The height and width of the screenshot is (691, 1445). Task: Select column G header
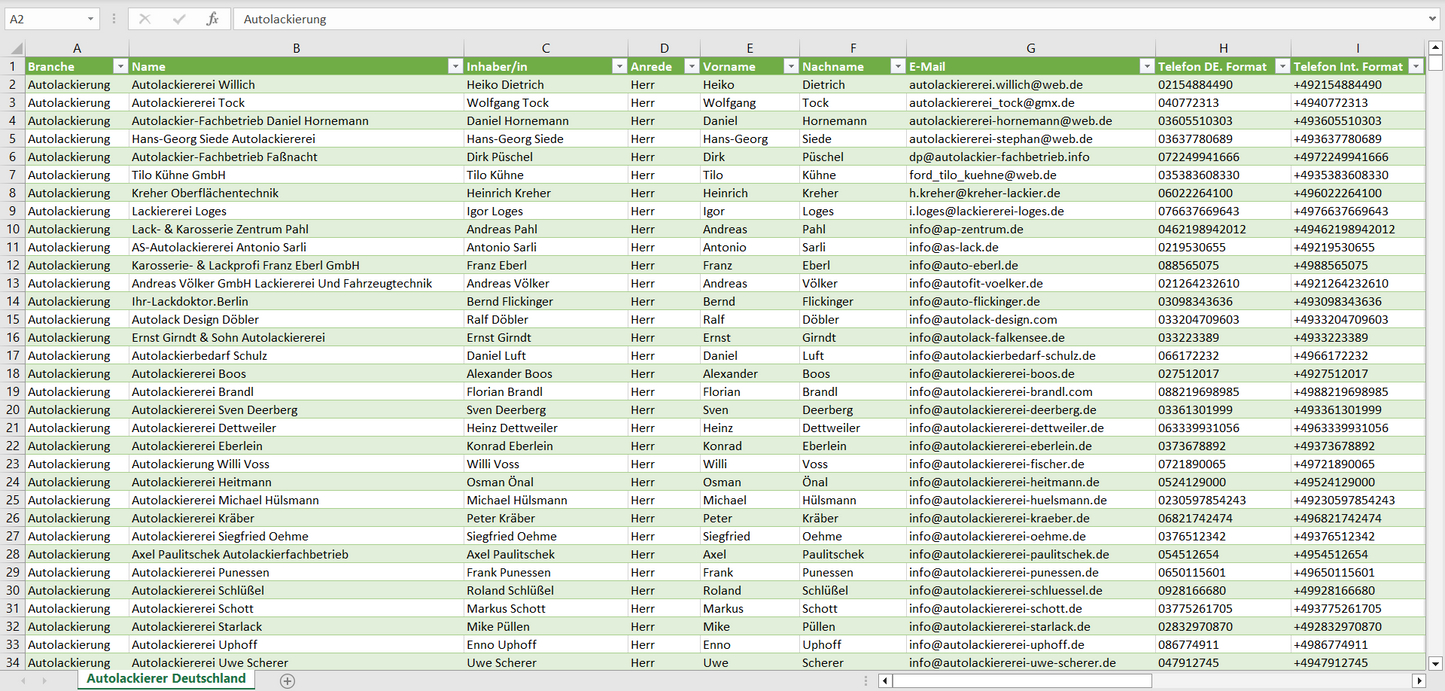coord(1030,48)
